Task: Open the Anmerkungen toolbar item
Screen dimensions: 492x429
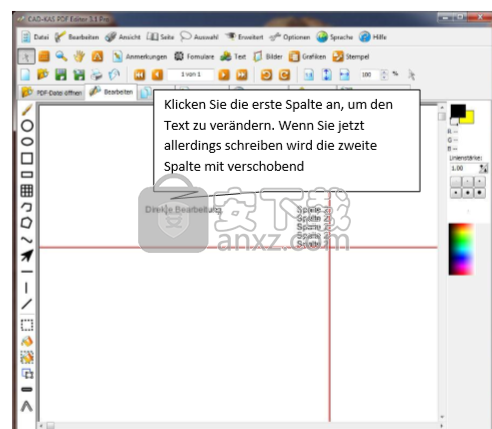Action: pos(139,57)
